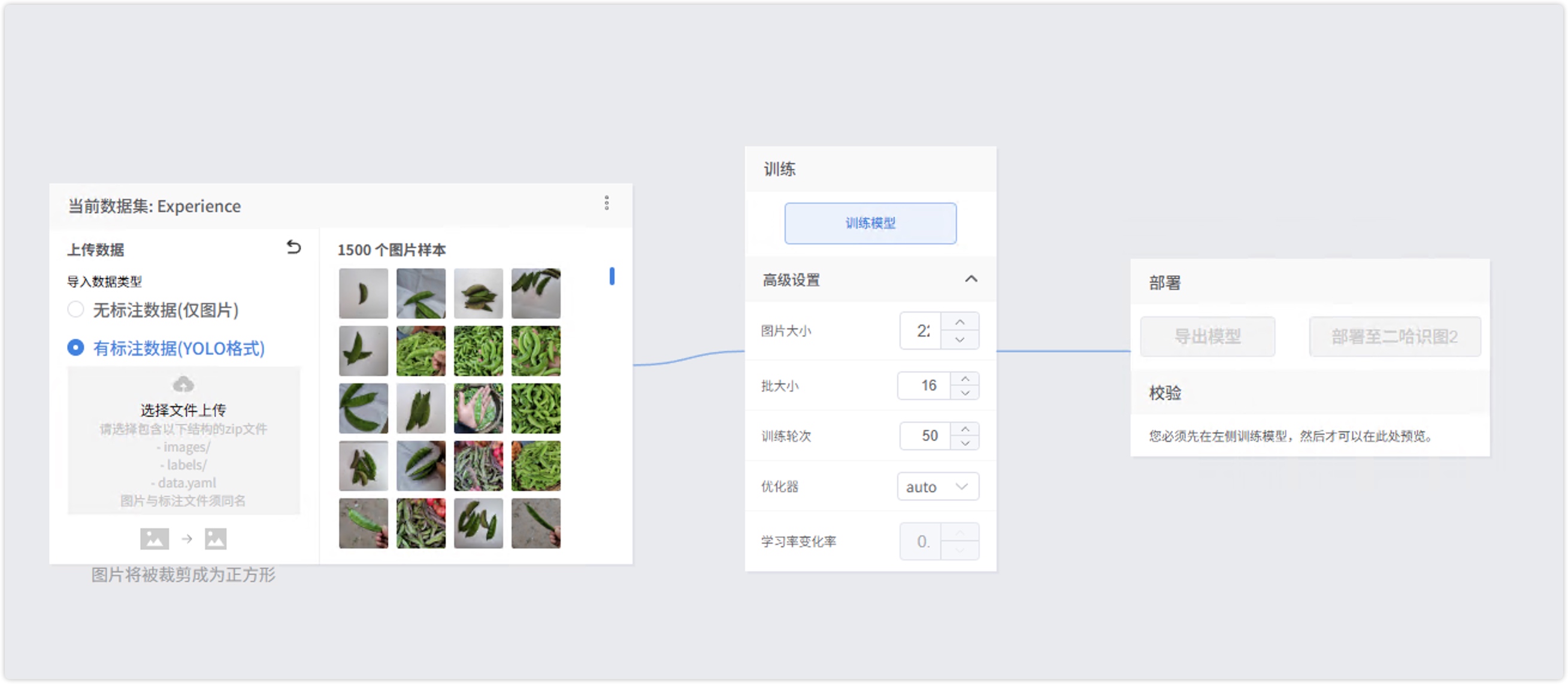
Task: Click the 学习率变化率 input field
Action: (x=921, y=541)
